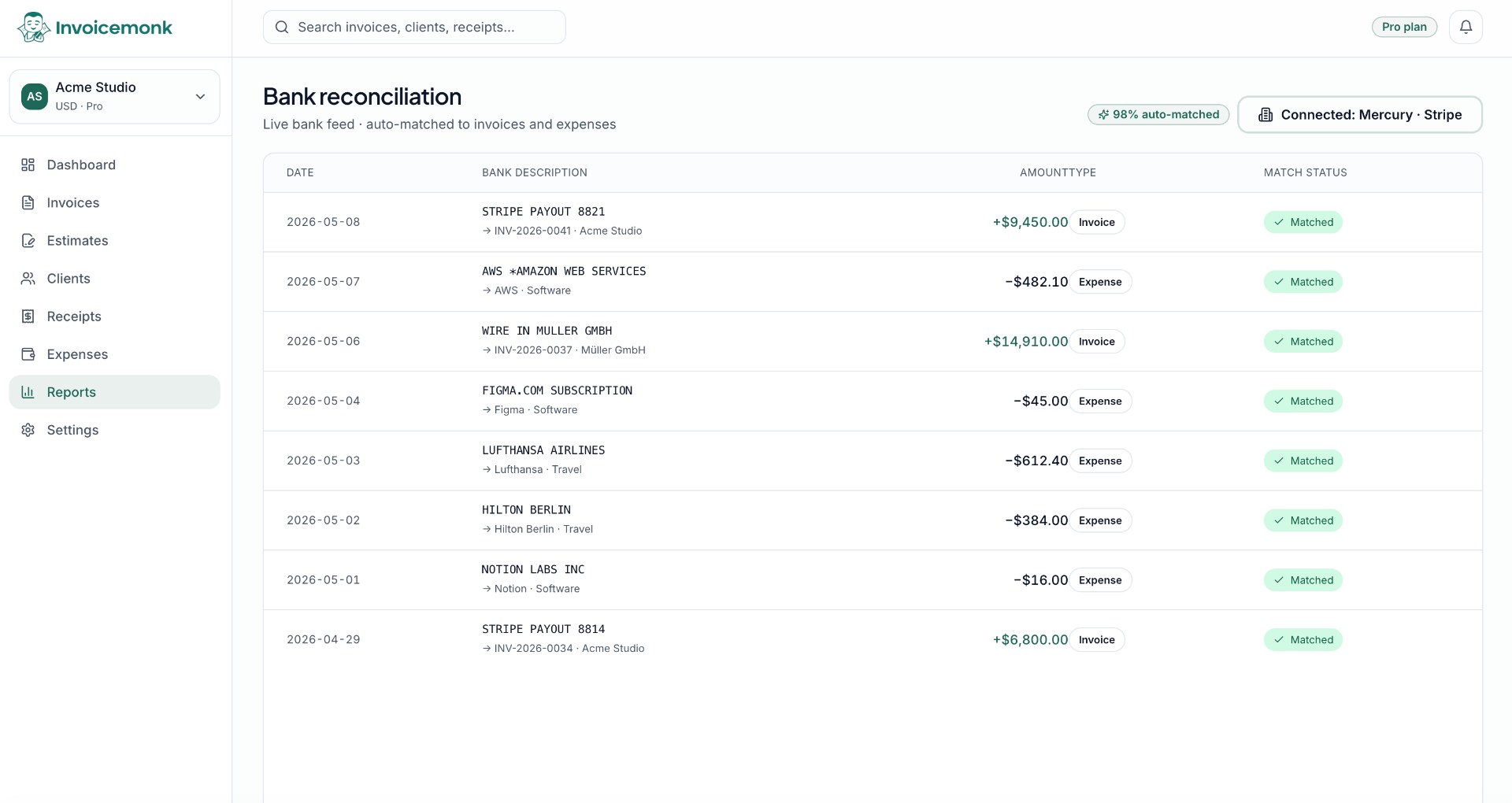Click Invoice tag on STRIPE PAYOUT 8814
The height and width of the screenshot is (803, 1512).
click(1097, 640)
